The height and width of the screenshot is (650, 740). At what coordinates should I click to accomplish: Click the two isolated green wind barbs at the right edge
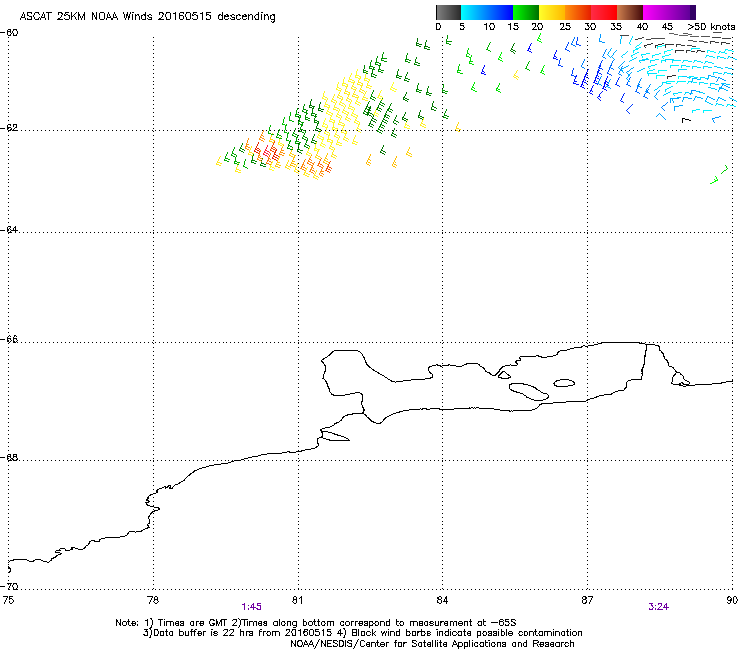(719, 174)
